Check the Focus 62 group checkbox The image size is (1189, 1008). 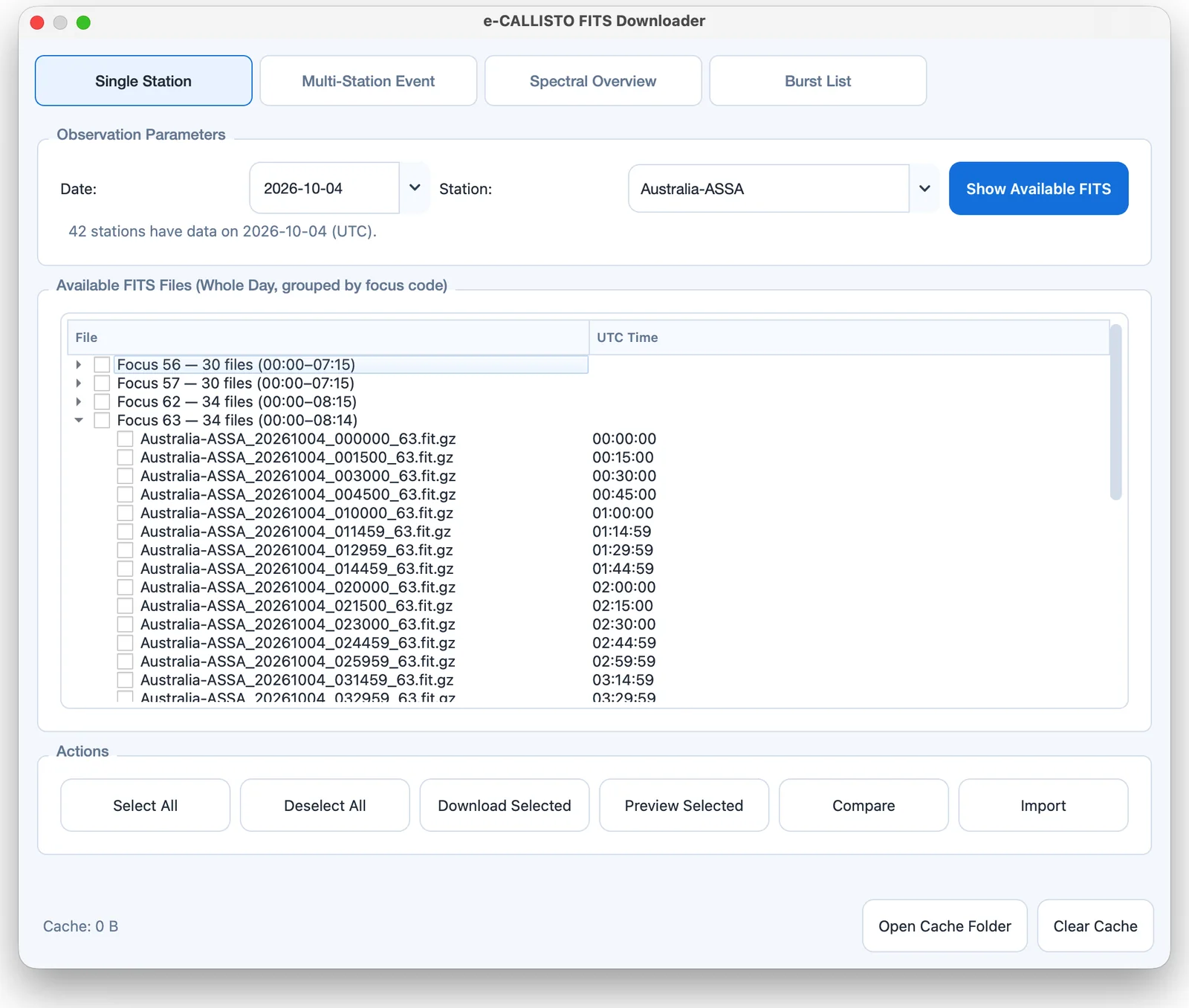coord(102,402)
